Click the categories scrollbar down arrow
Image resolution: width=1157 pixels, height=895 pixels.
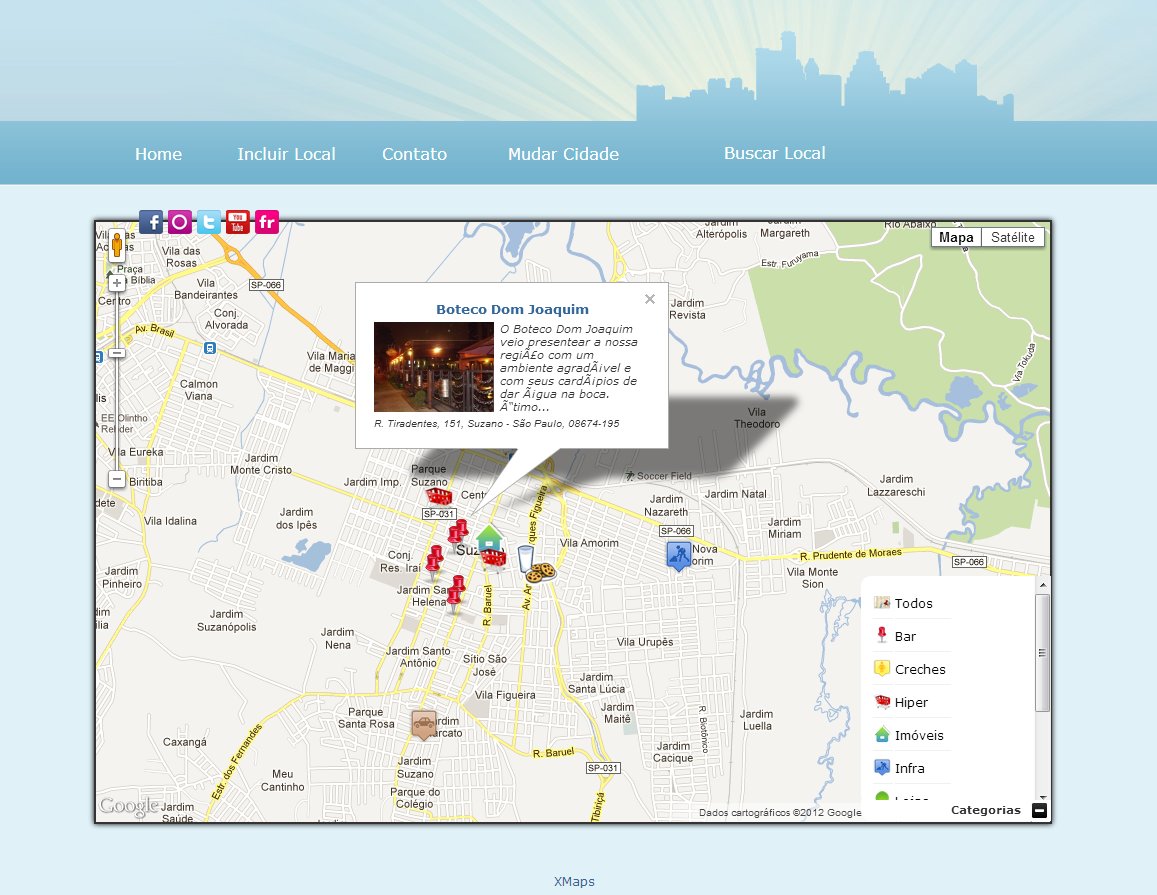point(1043,798)
